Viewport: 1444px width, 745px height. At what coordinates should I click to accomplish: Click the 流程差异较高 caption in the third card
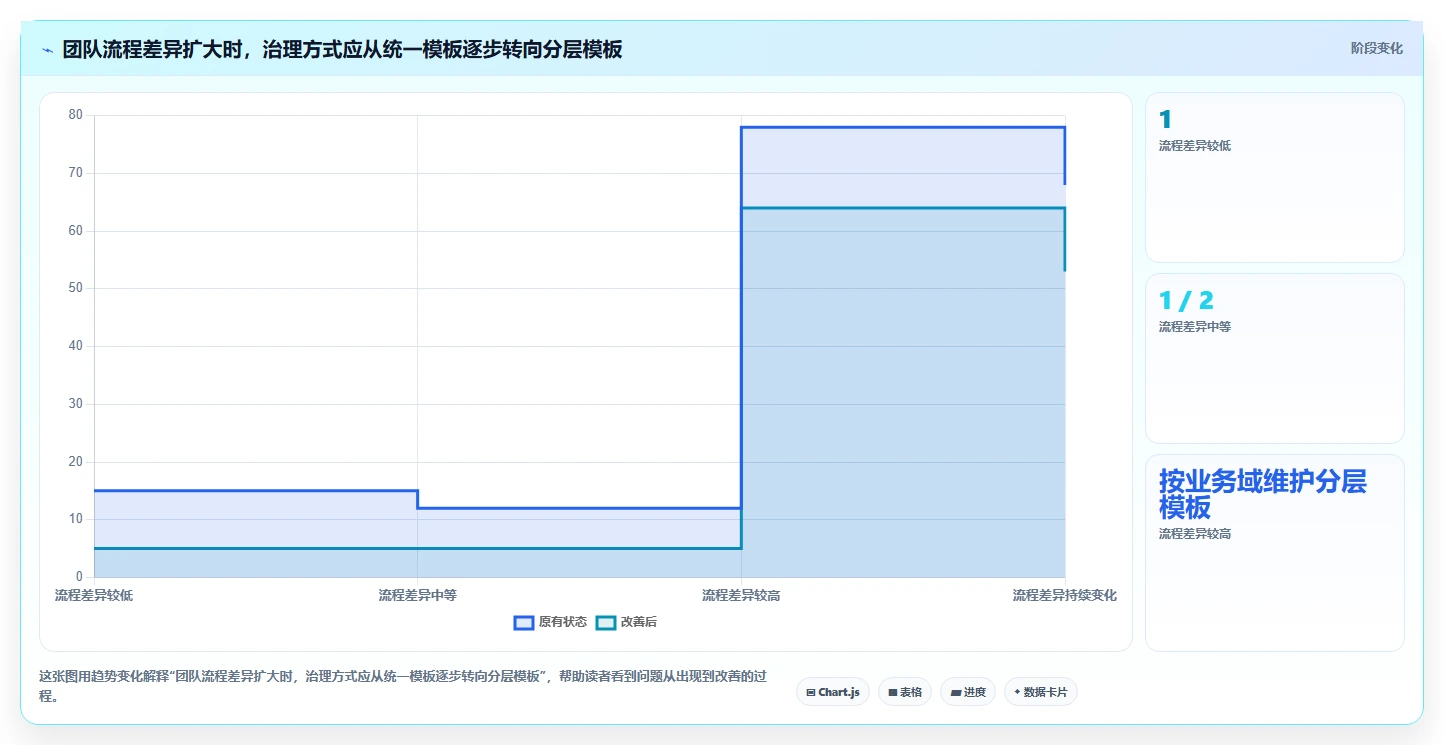point(1195,534)
